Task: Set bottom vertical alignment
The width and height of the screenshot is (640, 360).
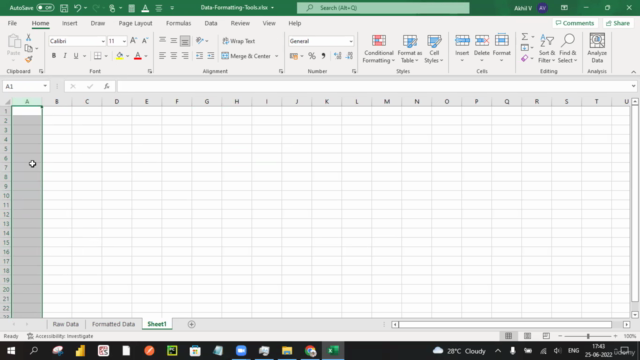Action: (x=185, y=41)
